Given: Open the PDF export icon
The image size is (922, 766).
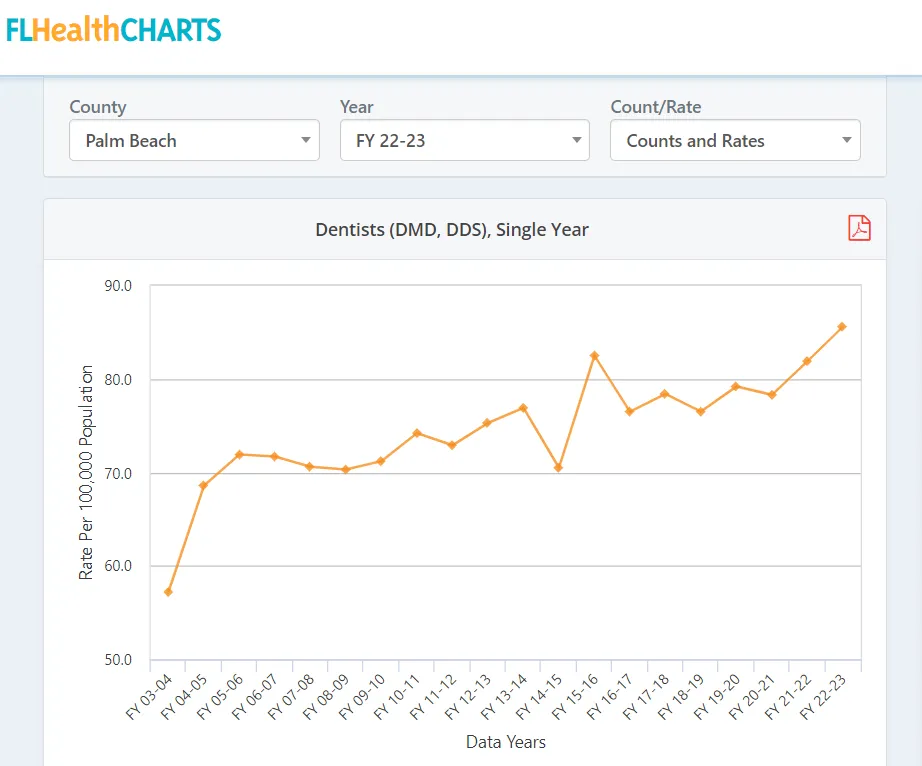Looking at the screenshot, I should [x=858, y=228].
